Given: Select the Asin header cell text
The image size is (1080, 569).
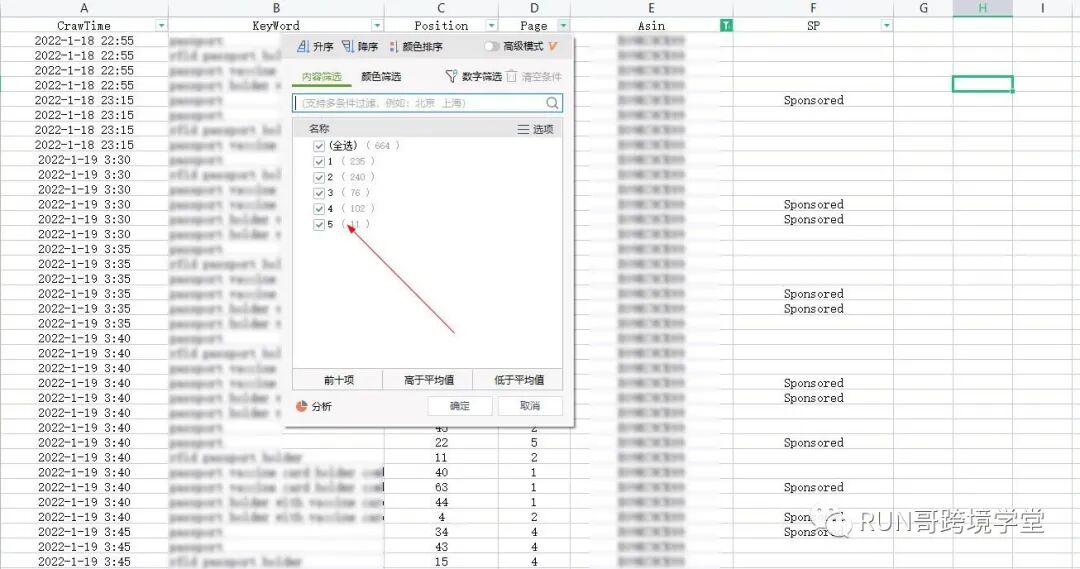Looking at the screenshot, I should (651, 25).
